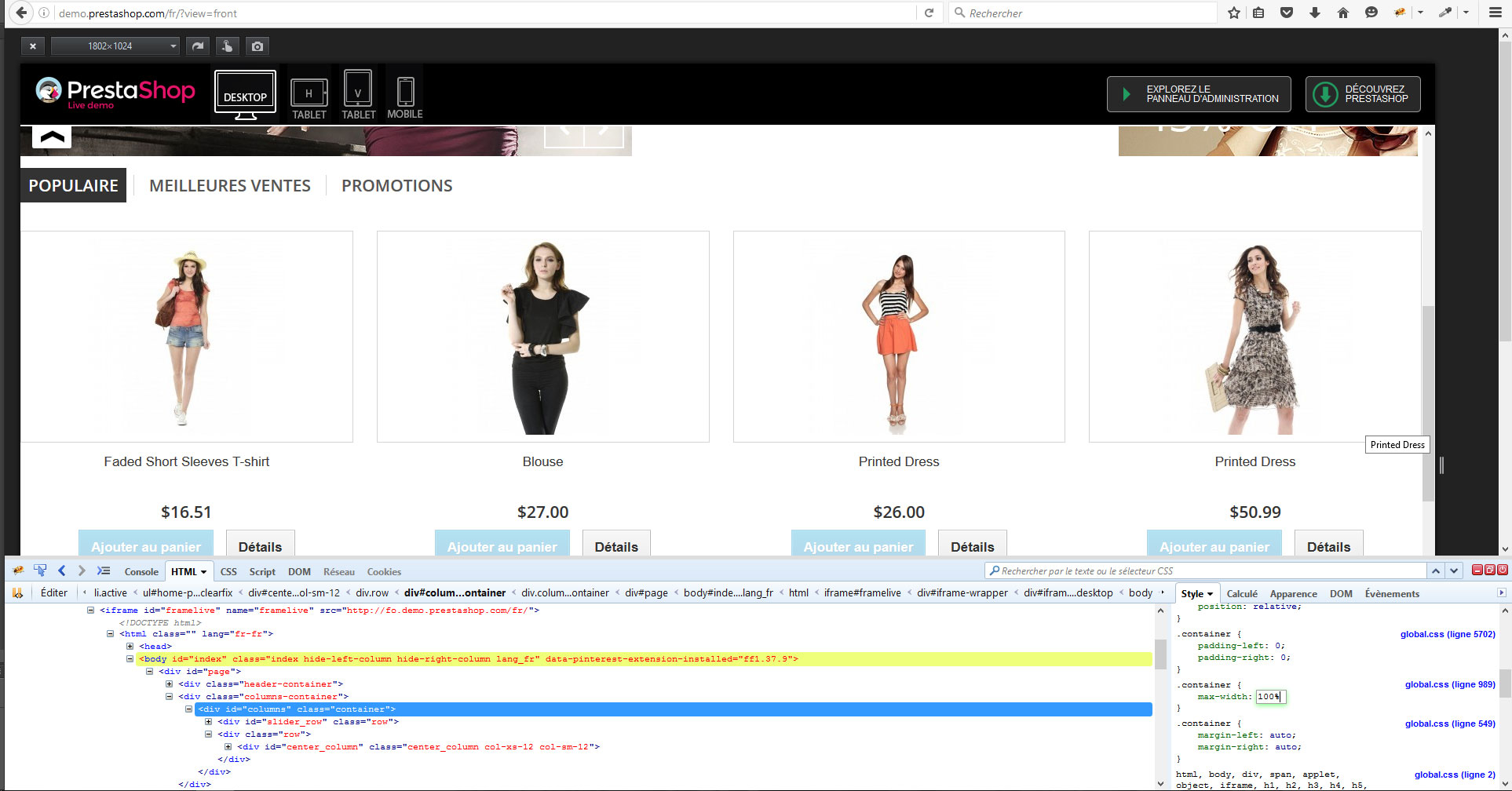Toggle touch event simulation

(227, 46)
